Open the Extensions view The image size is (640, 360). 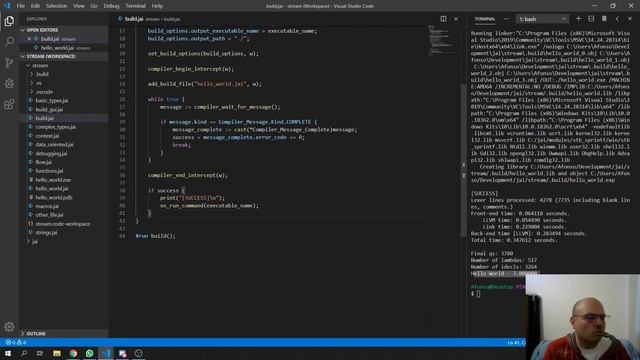(x=9, y=104)
